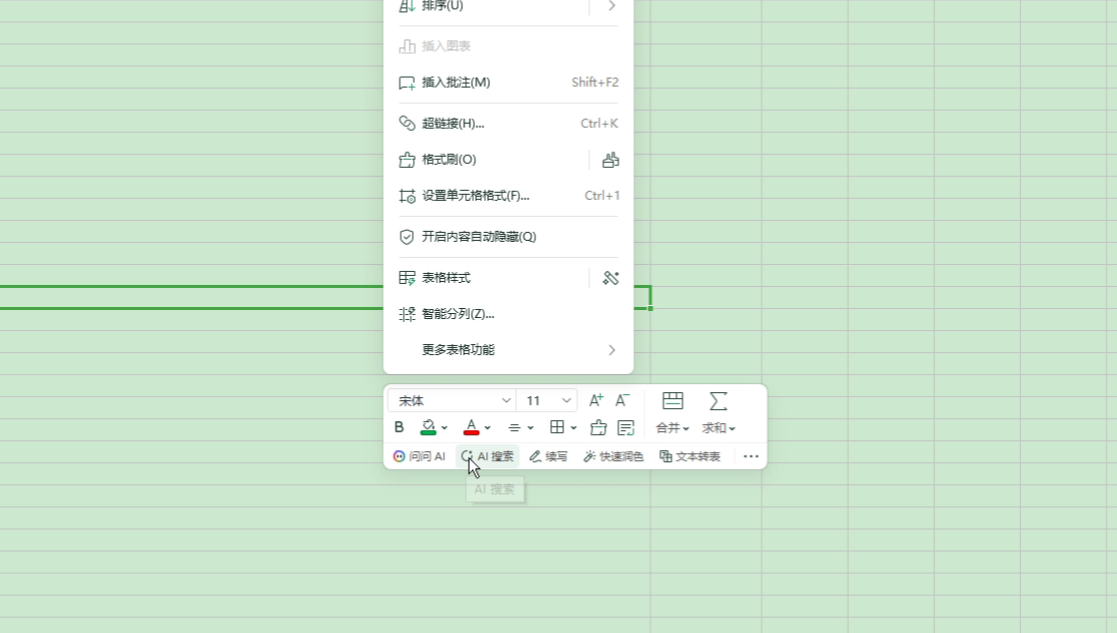Apply the red font color
This screenshot has width=1117, height=633.
(x=471, y=428)
